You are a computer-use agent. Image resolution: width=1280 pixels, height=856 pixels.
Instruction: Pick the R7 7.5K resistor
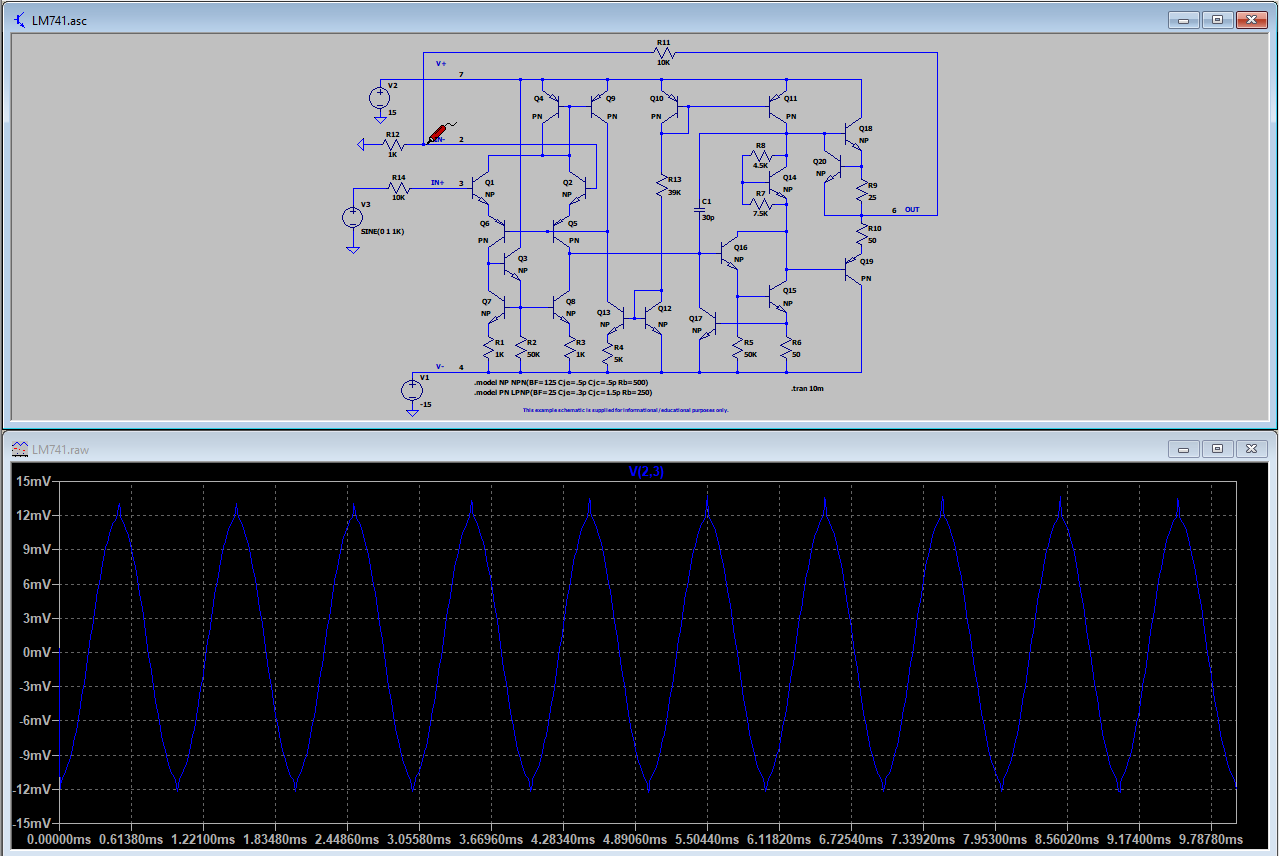(760, 202)
